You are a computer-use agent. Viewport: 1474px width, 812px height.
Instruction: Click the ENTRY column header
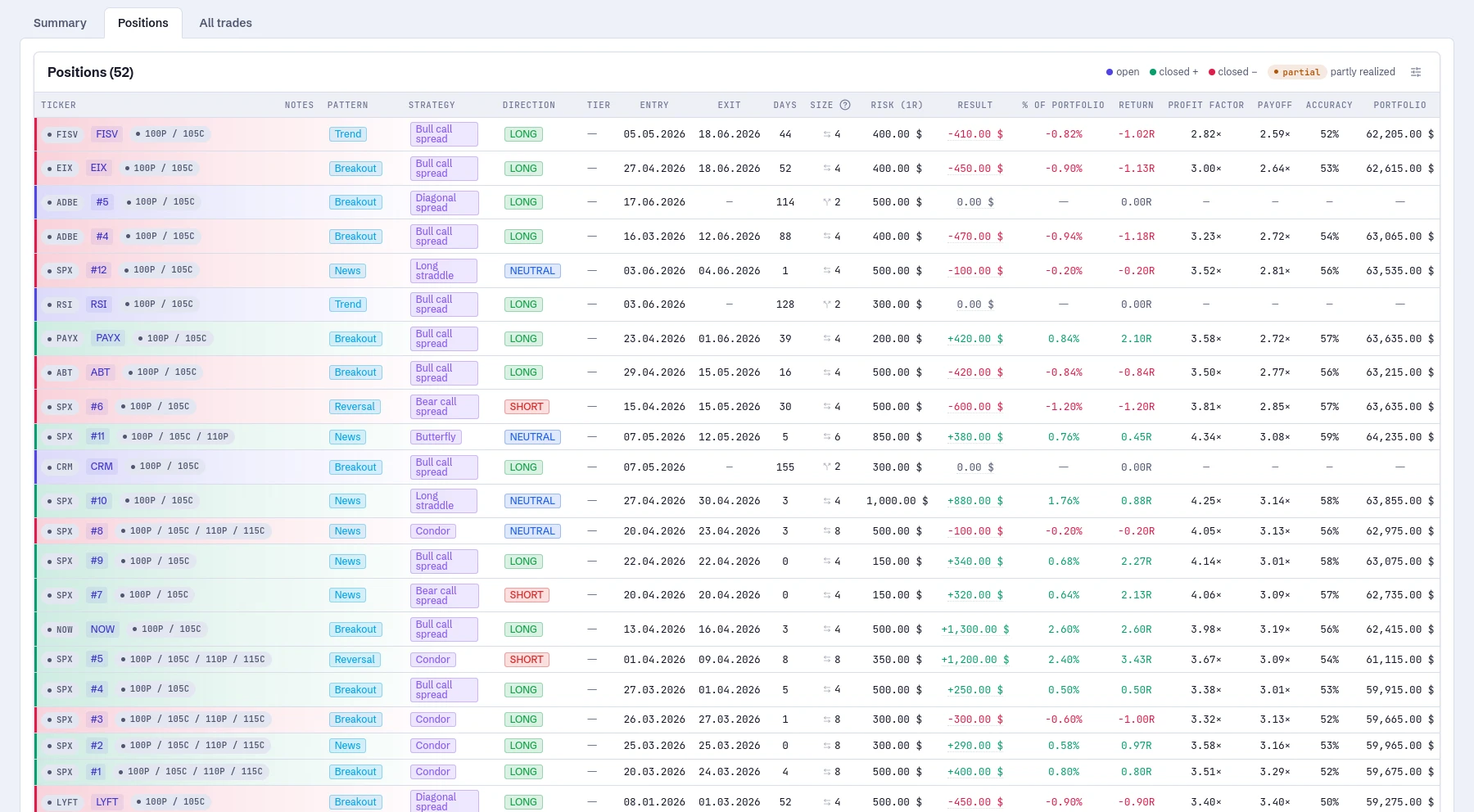pyautogui.click(x=654, y=105)
